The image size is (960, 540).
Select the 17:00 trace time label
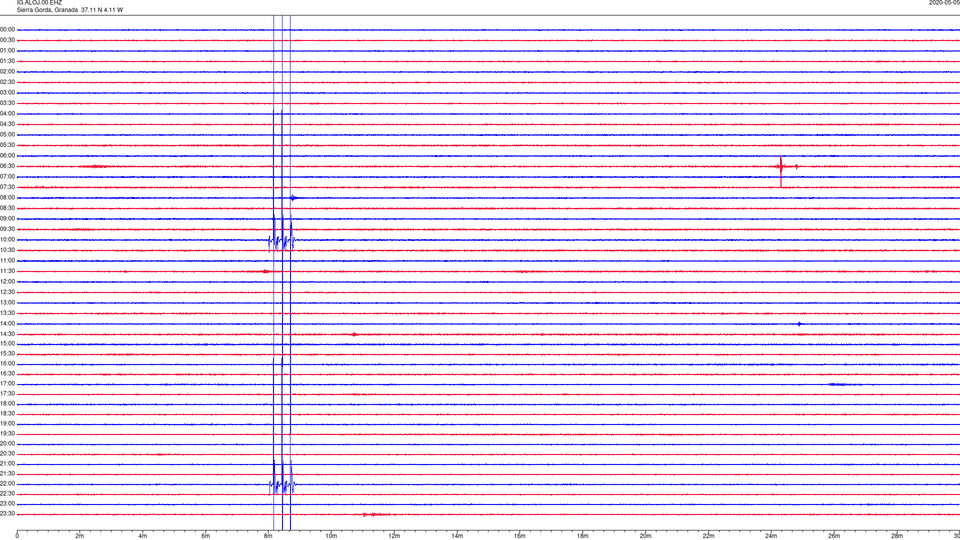(7, 384)
